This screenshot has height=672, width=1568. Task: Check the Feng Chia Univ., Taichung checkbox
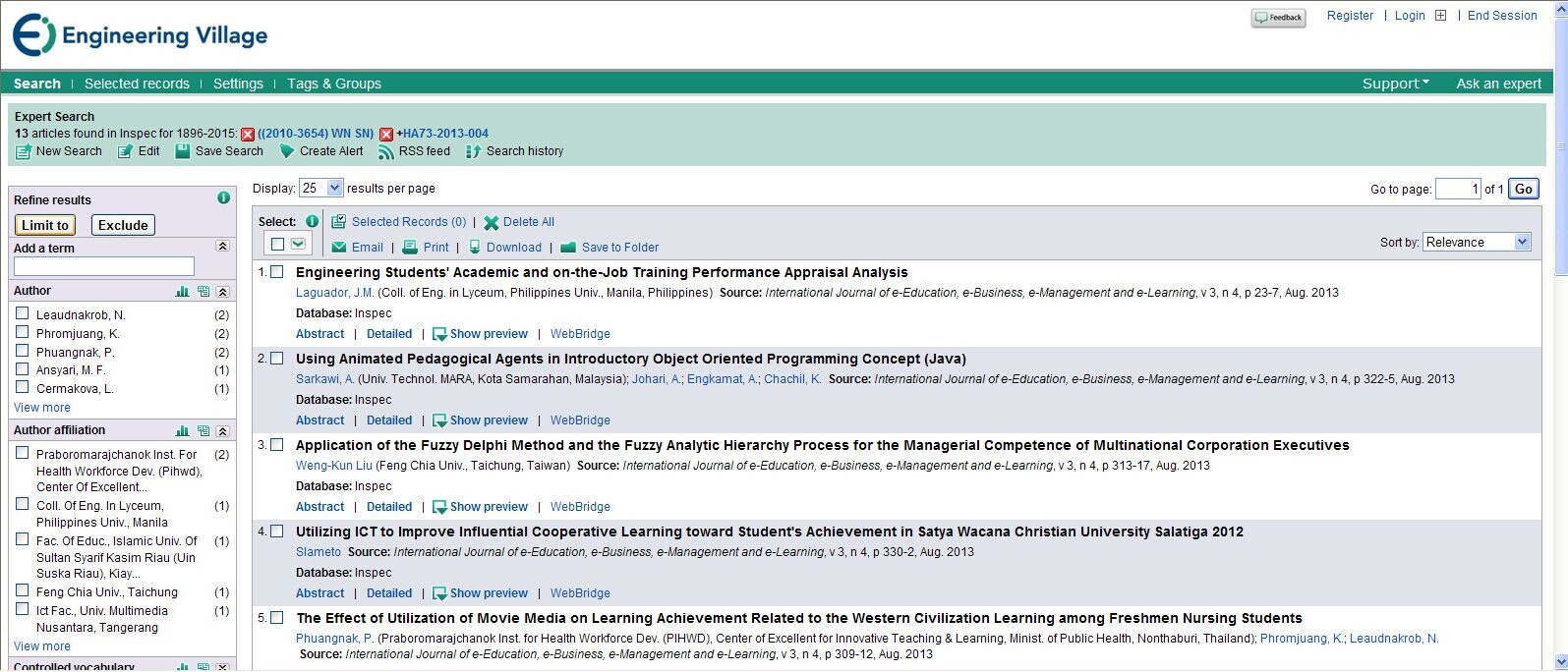pos(22,590)
